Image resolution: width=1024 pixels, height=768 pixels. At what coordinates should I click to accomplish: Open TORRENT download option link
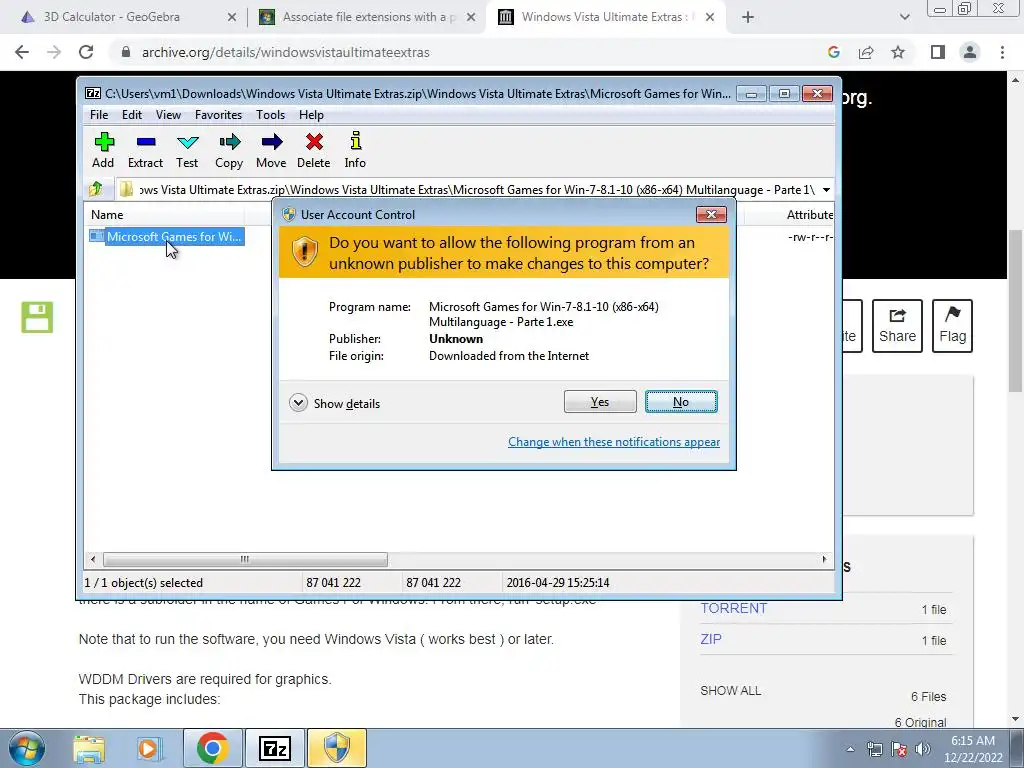click(x=733, y=609)
